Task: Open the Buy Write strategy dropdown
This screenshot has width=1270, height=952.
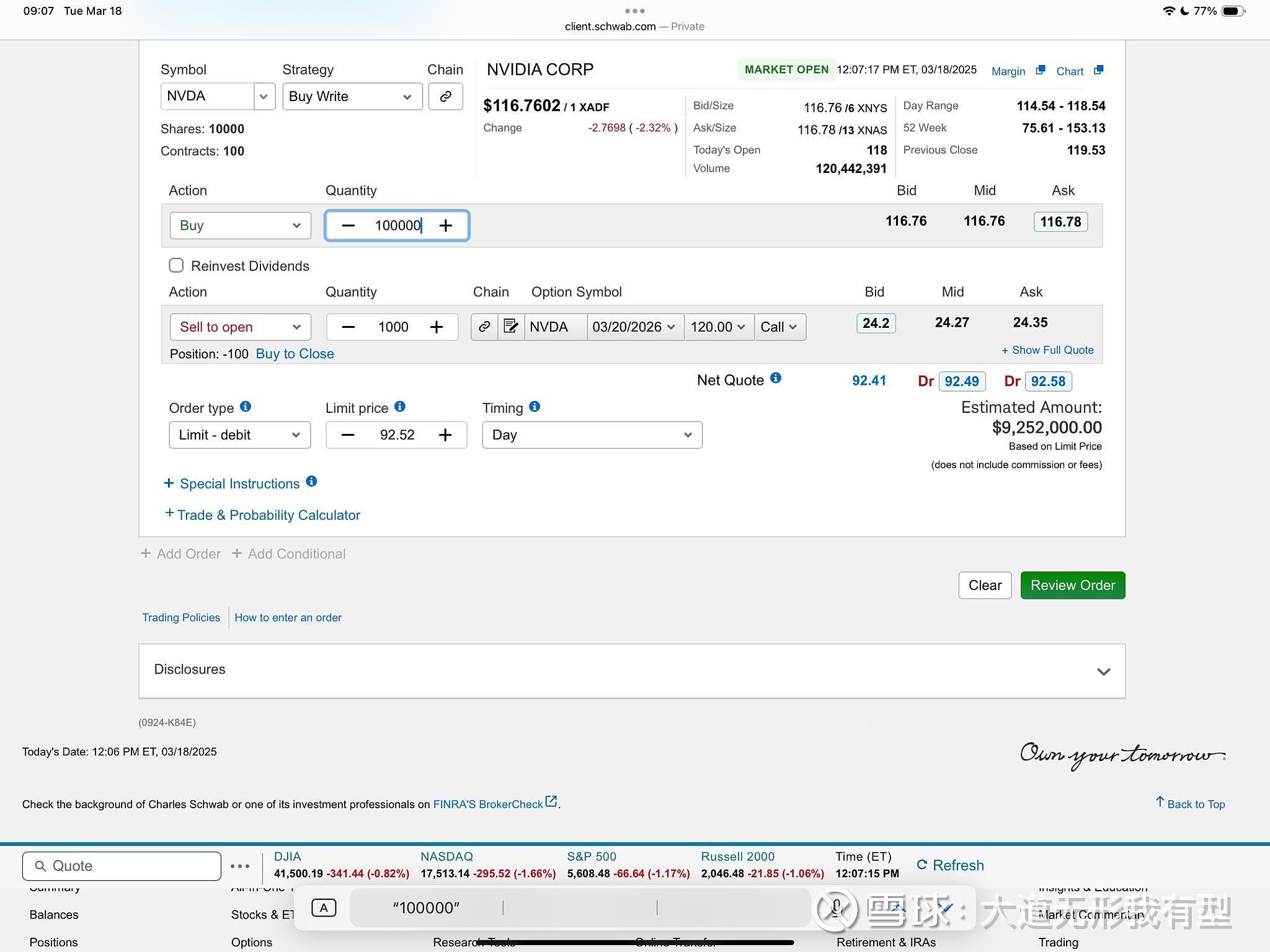Action: pyautogui.click(x=352, y=97)
